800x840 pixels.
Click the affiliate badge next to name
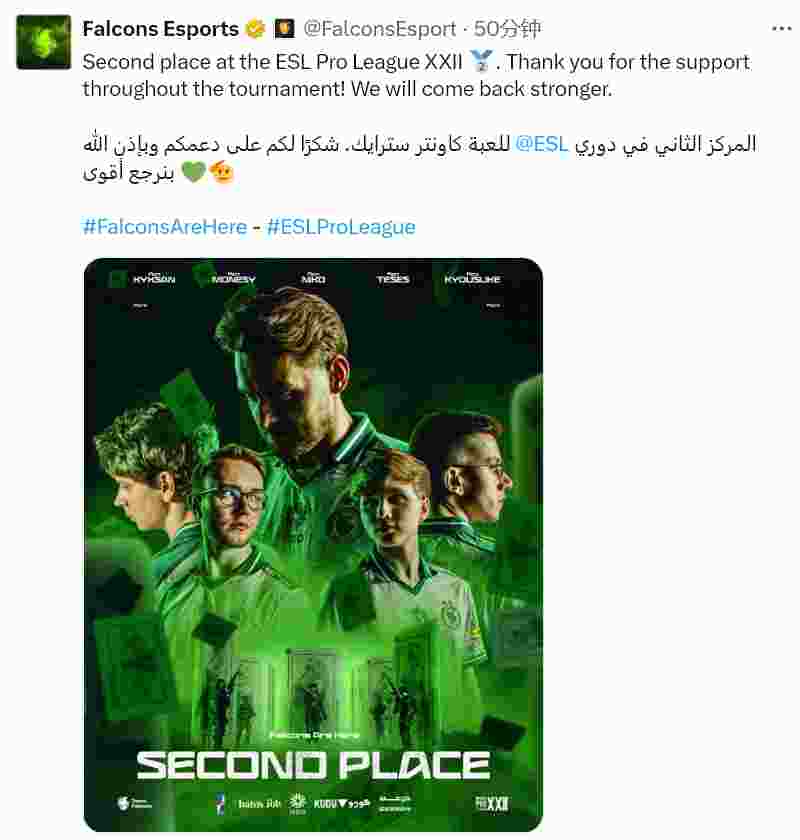(x=284, y=29)
